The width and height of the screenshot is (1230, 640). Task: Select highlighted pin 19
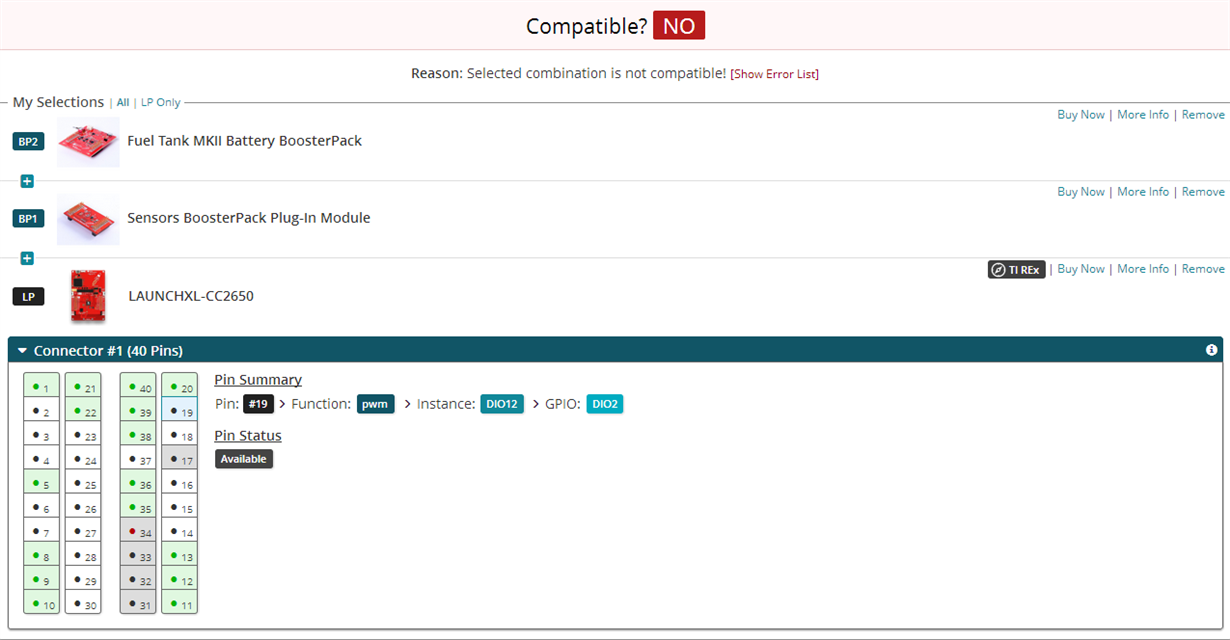[x=179, y=411]
